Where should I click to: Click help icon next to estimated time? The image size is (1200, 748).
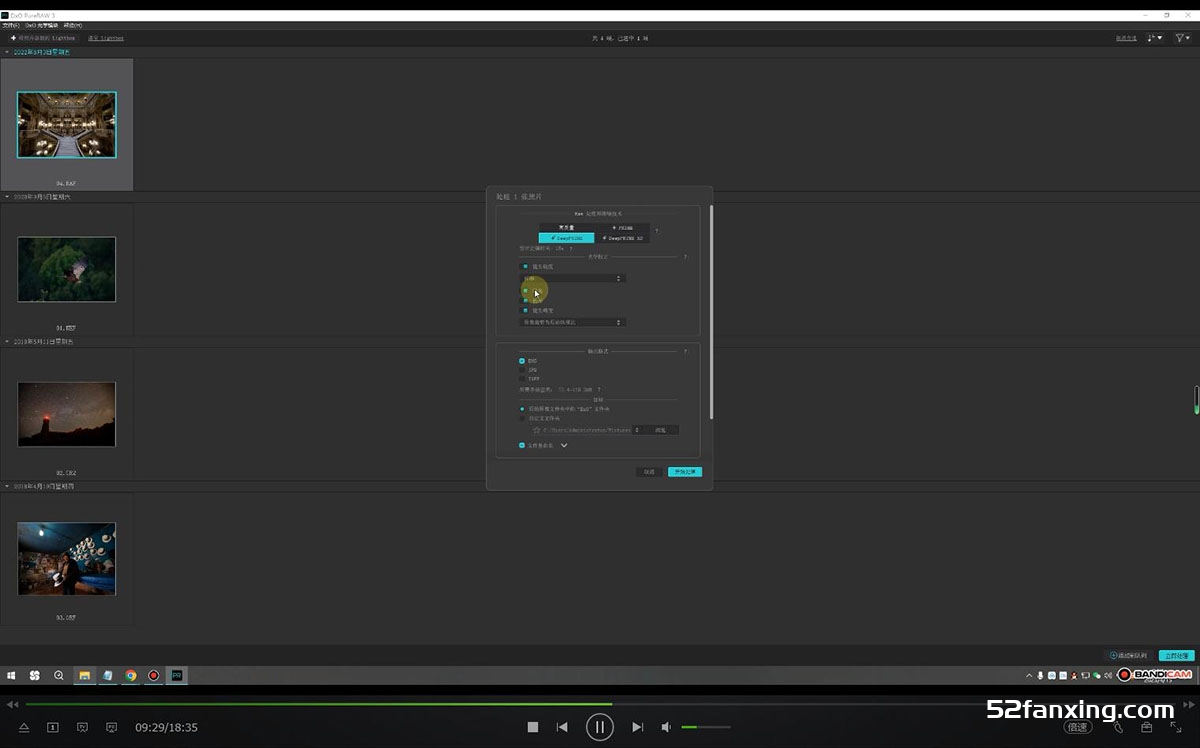(x=571, y=248)
